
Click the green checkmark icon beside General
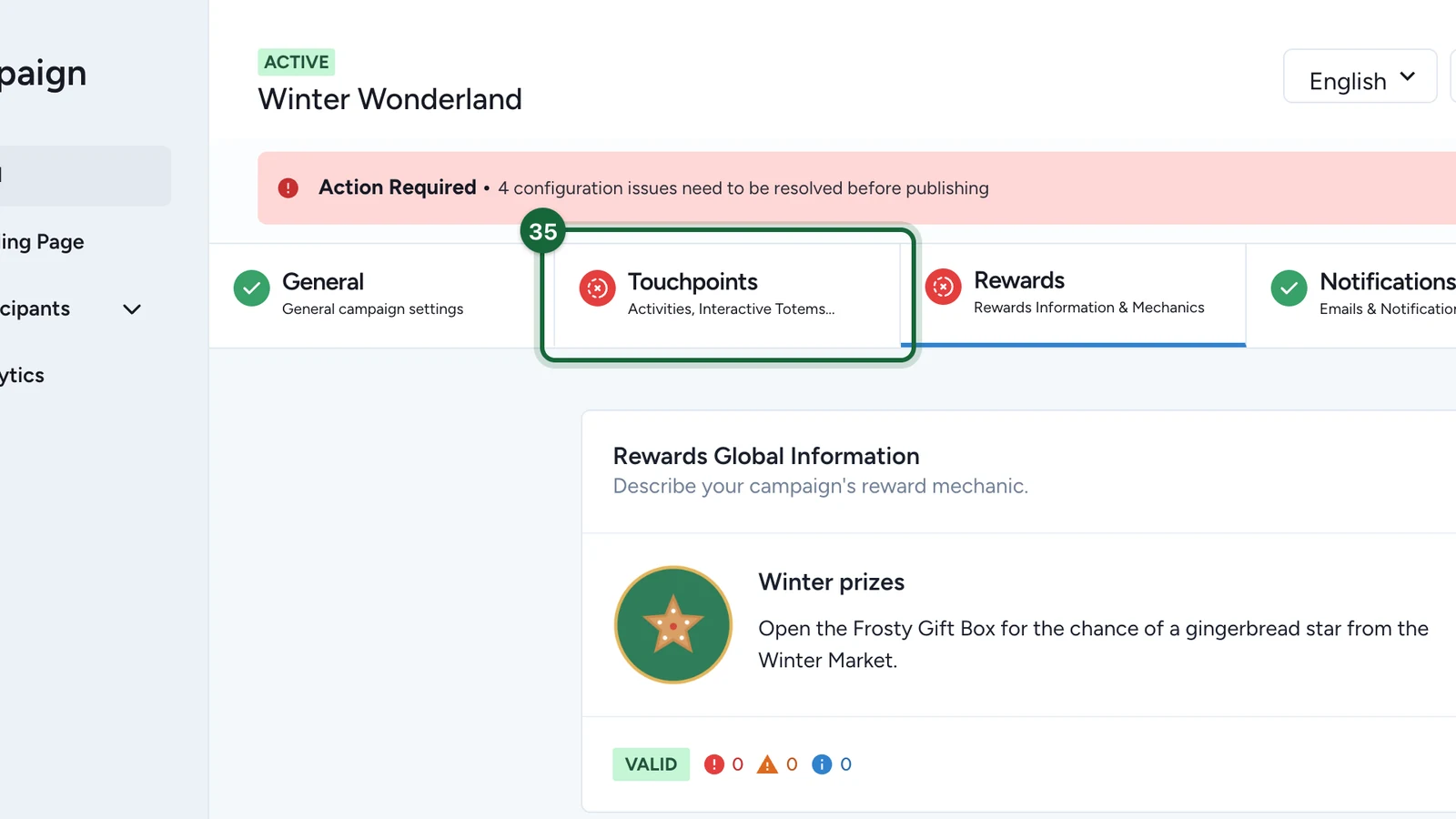pyautogui.click(x=252, y=288)
